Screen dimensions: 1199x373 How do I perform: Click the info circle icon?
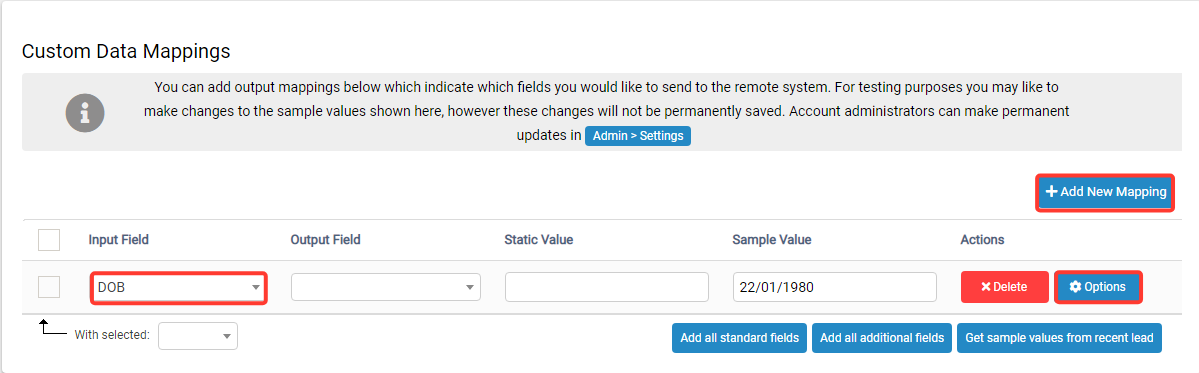[84, 114]
